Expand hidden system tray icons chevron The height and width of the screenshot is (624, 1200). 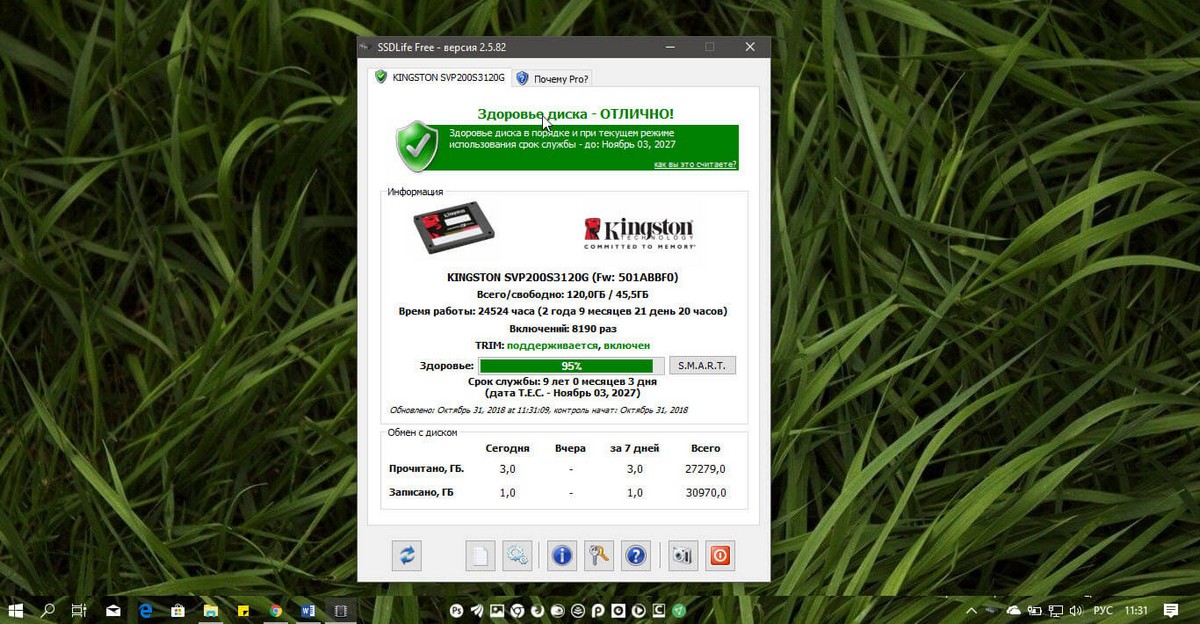coord(970,609)
